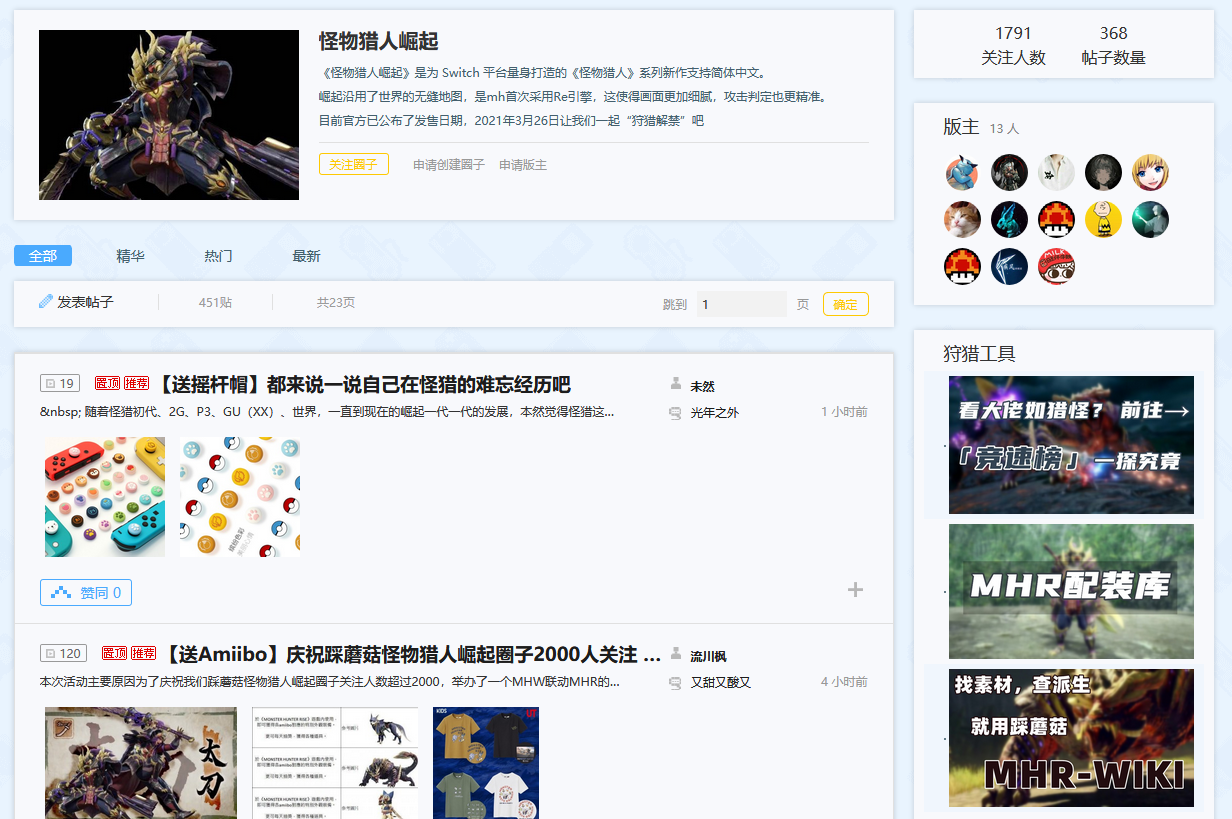Click the 版主 13 人 heading

click(x=981, y=127)
